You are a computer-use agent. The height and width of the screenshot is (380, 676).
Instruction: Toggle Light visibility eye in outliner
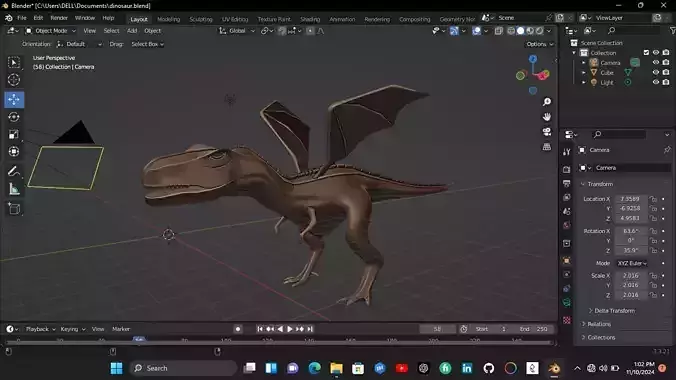click(x=656, y=82)
